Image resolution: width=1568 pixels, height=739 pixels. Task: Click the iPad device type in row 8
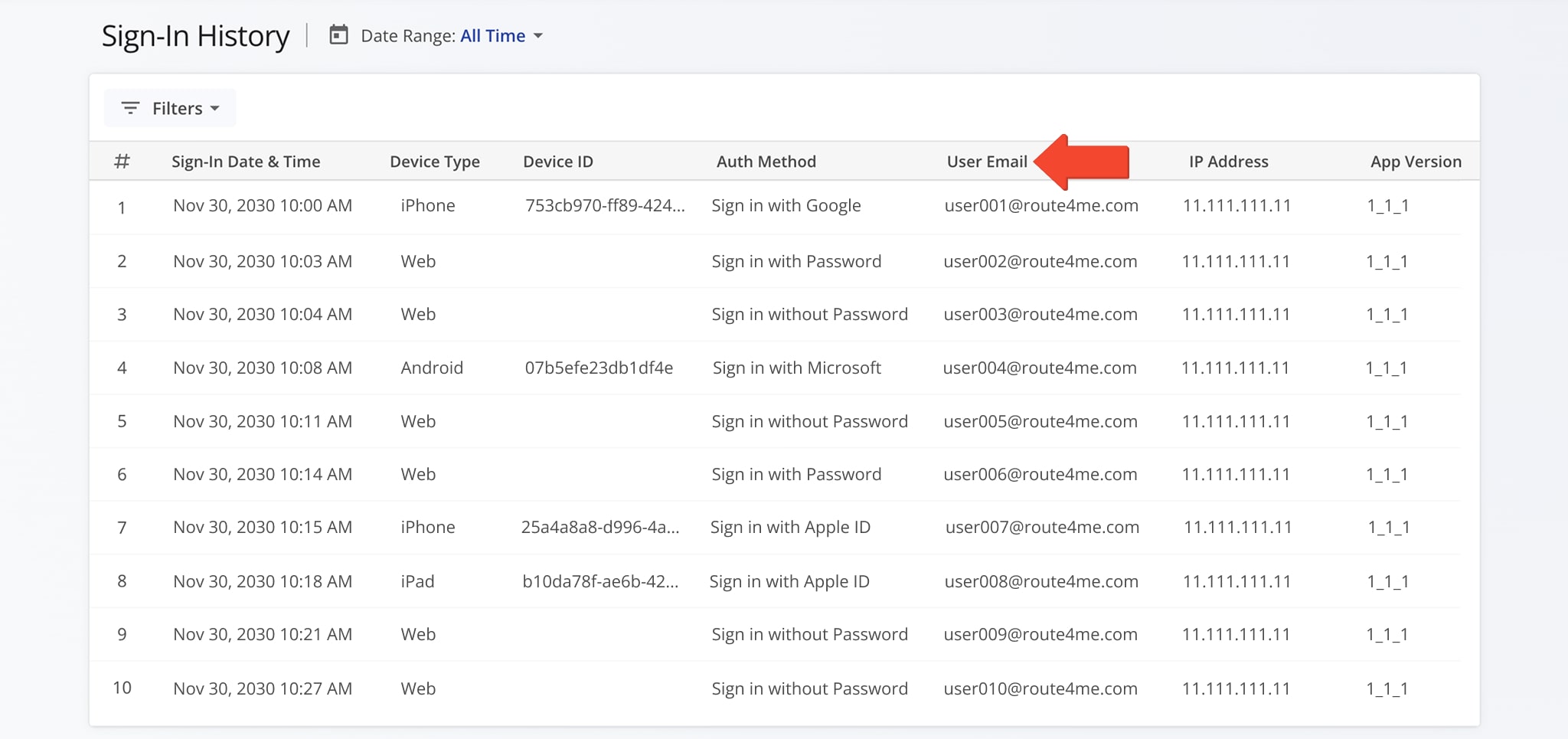416,580
